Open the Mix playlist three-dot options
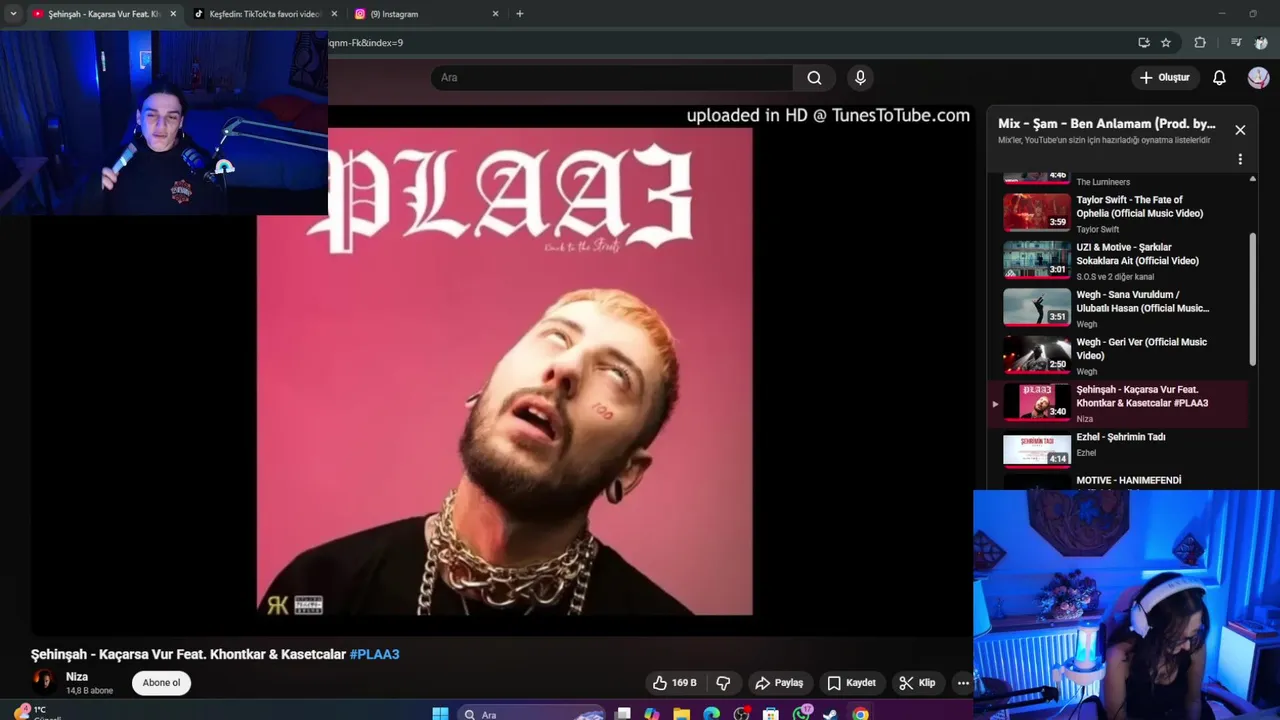 click(x=1240, y=159)
